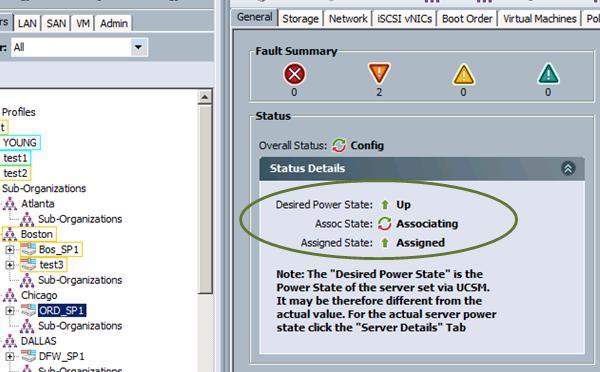Click the critical faults red X icon
The width and height of the screenshot is (600, 372).
pos(294,74)
